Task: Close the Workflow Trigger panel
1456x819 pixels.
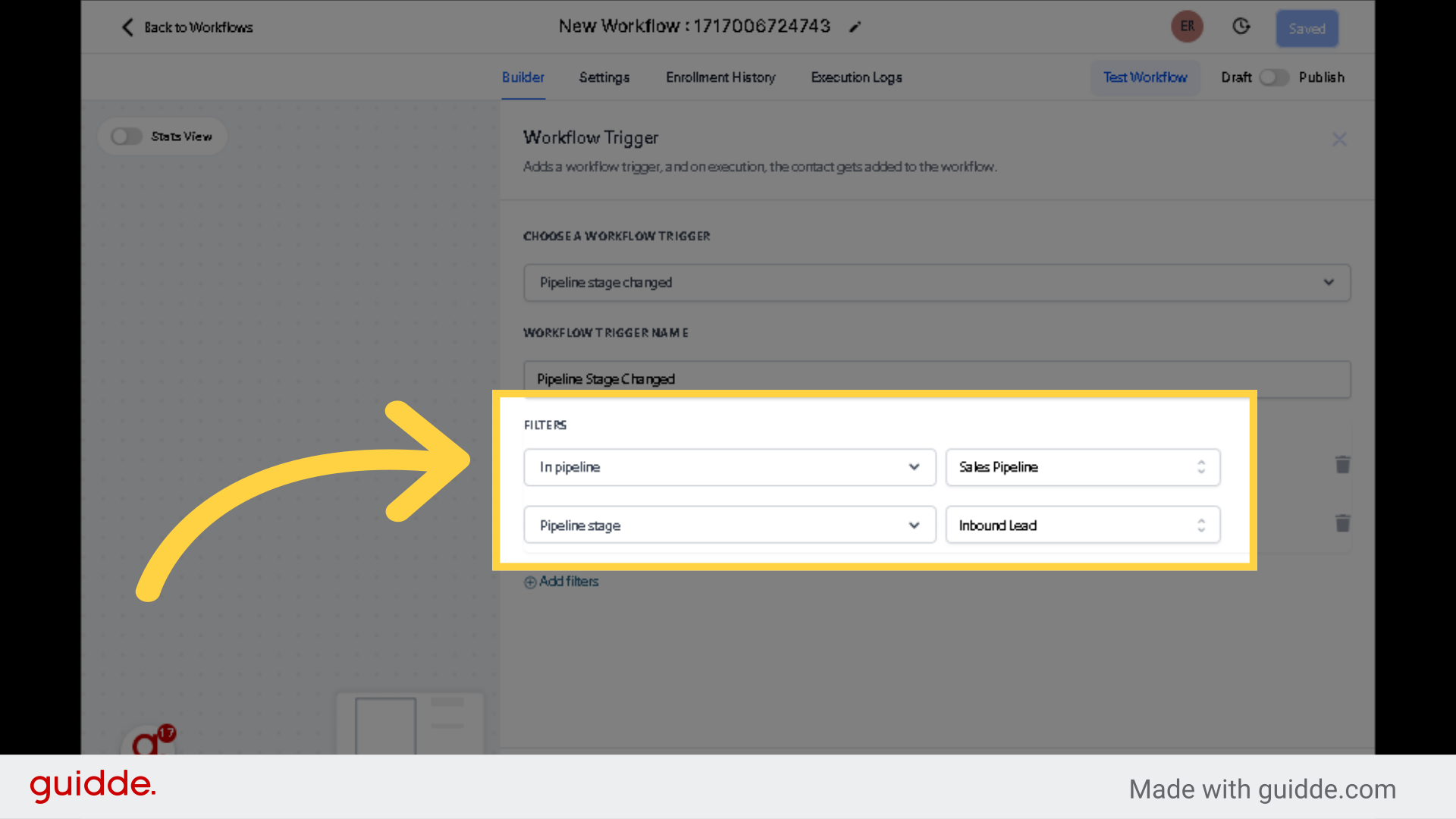Action: click(1339, 140)
